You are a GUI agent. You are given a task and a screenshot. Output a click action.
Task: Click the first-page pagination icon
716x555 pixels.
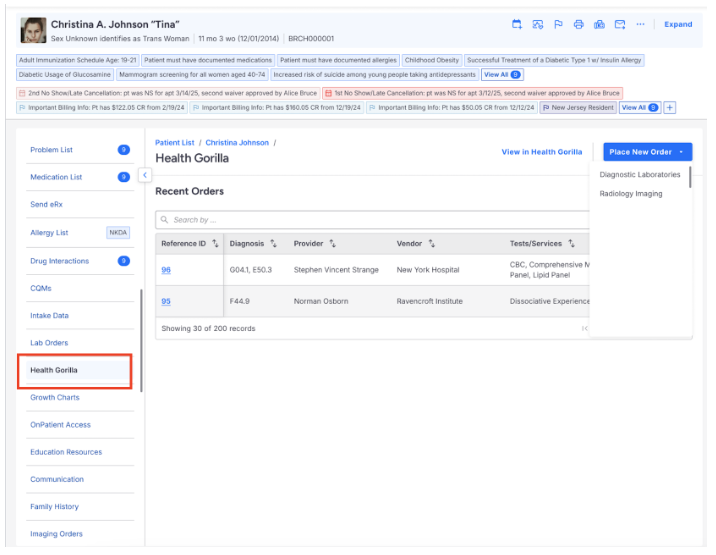[x=584, y=328]
